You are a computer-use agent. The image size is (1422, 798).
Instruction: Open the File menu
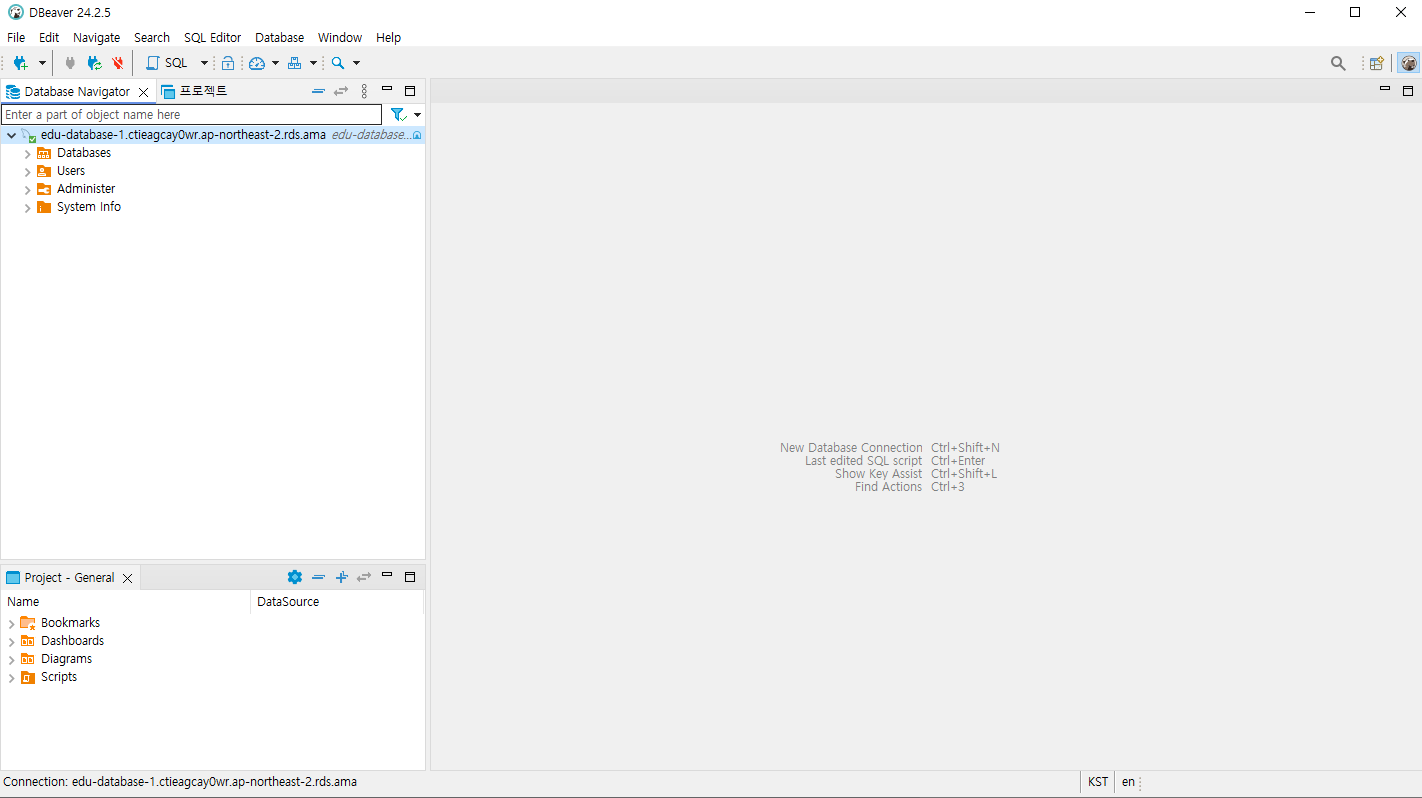16,37
